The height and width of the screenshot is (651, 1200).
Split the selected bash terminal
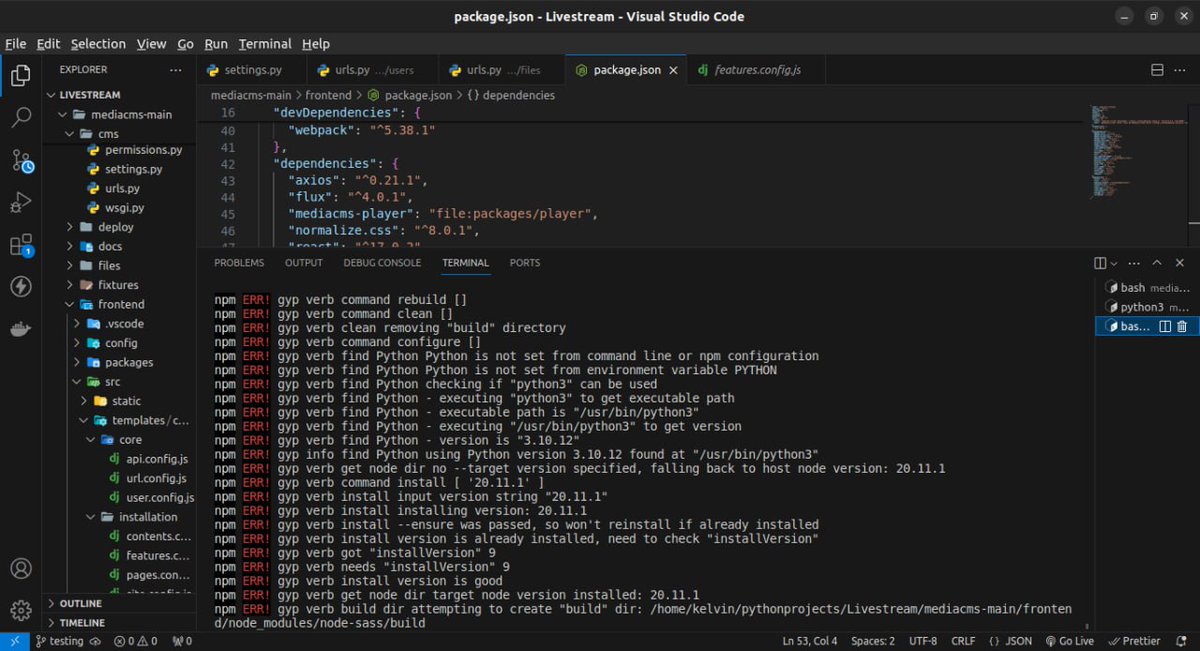tap(1164, 326)
